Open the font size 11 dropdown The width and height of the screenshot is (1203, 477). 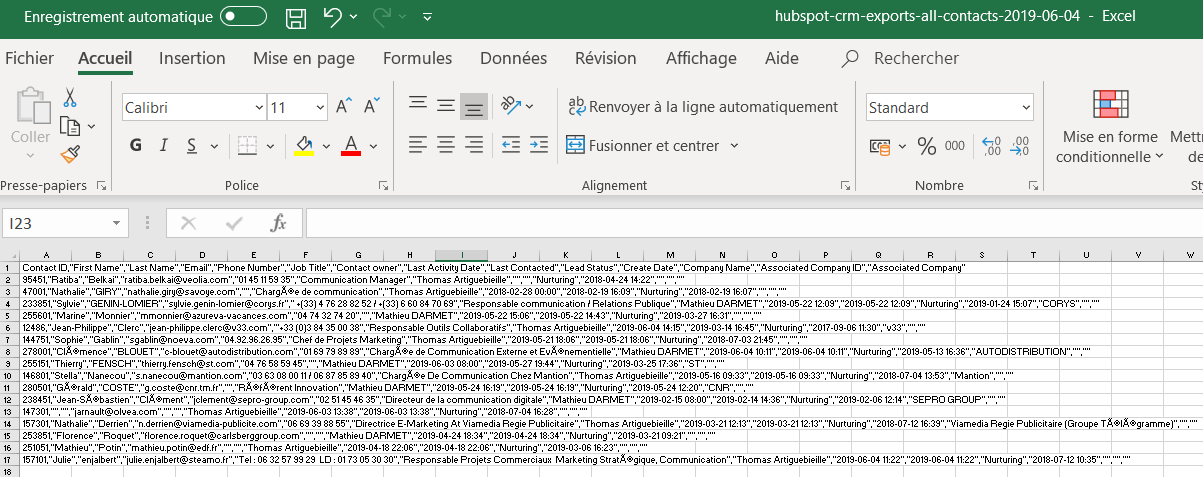[318, 107]
